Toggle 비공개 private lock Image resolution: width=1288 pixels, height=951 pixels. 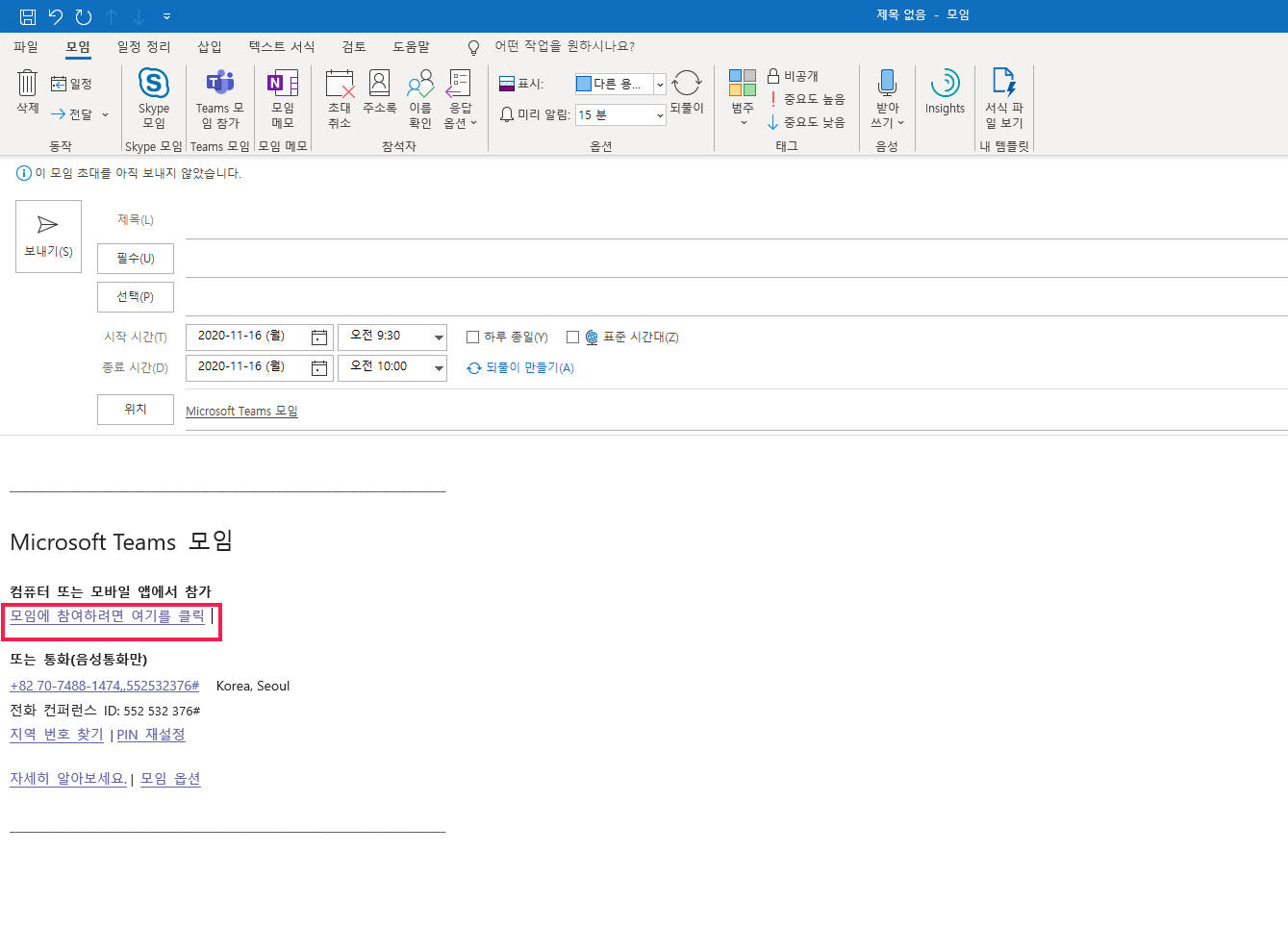793,76
